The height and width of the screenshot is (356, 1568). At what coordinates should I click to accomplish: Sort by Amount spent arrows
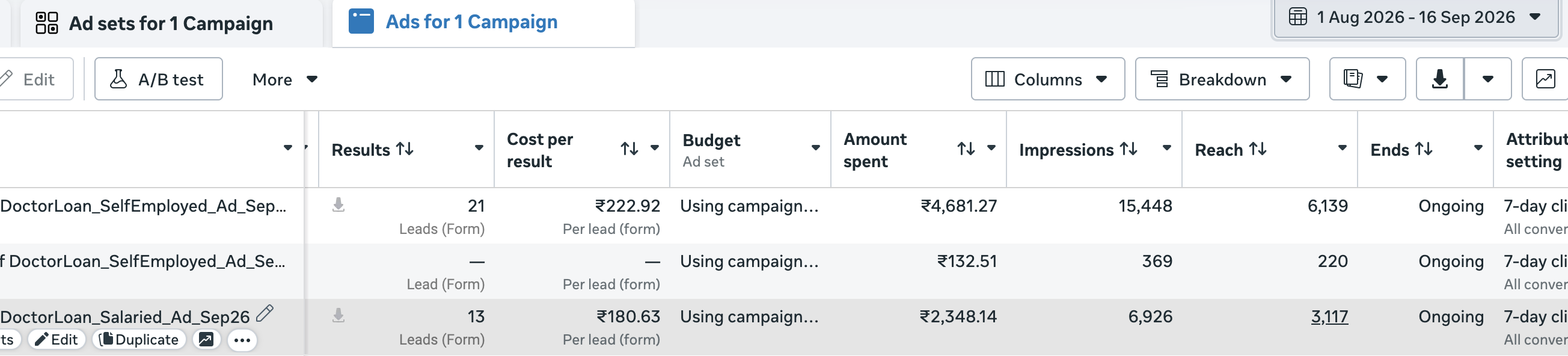pos(966,149)
